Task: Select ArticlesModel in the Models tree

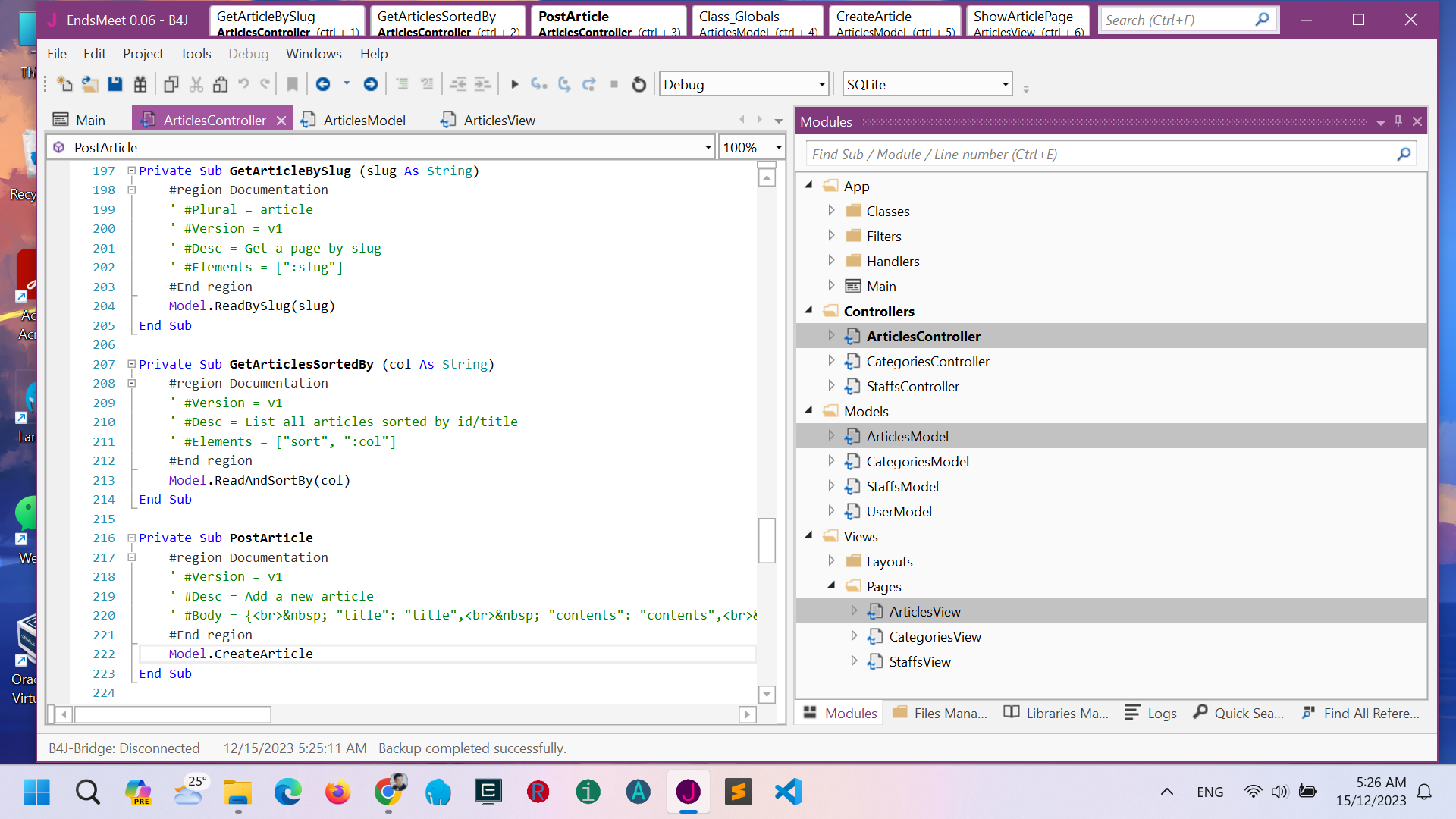Action: tap(907, 436)
